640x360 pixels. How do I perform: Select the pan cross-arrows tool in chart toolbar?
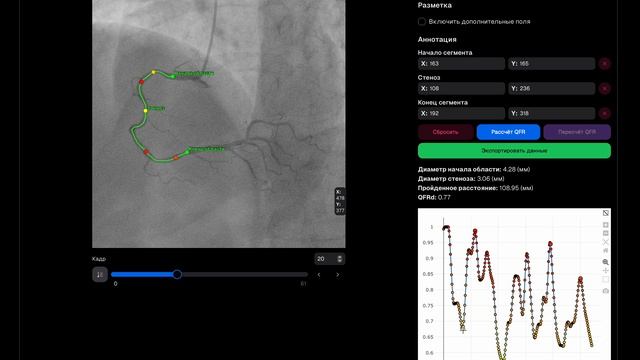click(x=605, y=271)
